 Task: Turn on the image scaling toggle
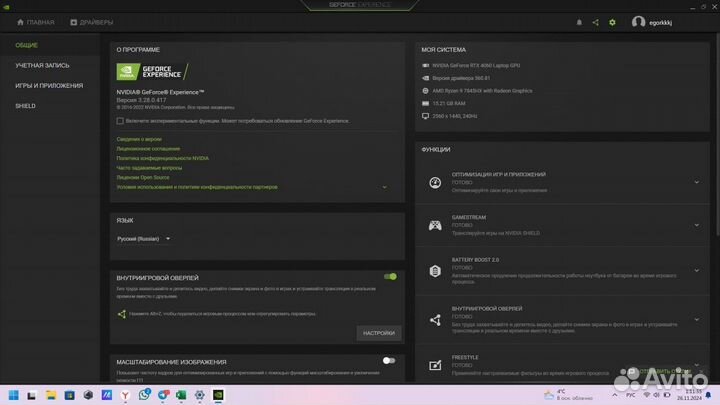[389, 361]
